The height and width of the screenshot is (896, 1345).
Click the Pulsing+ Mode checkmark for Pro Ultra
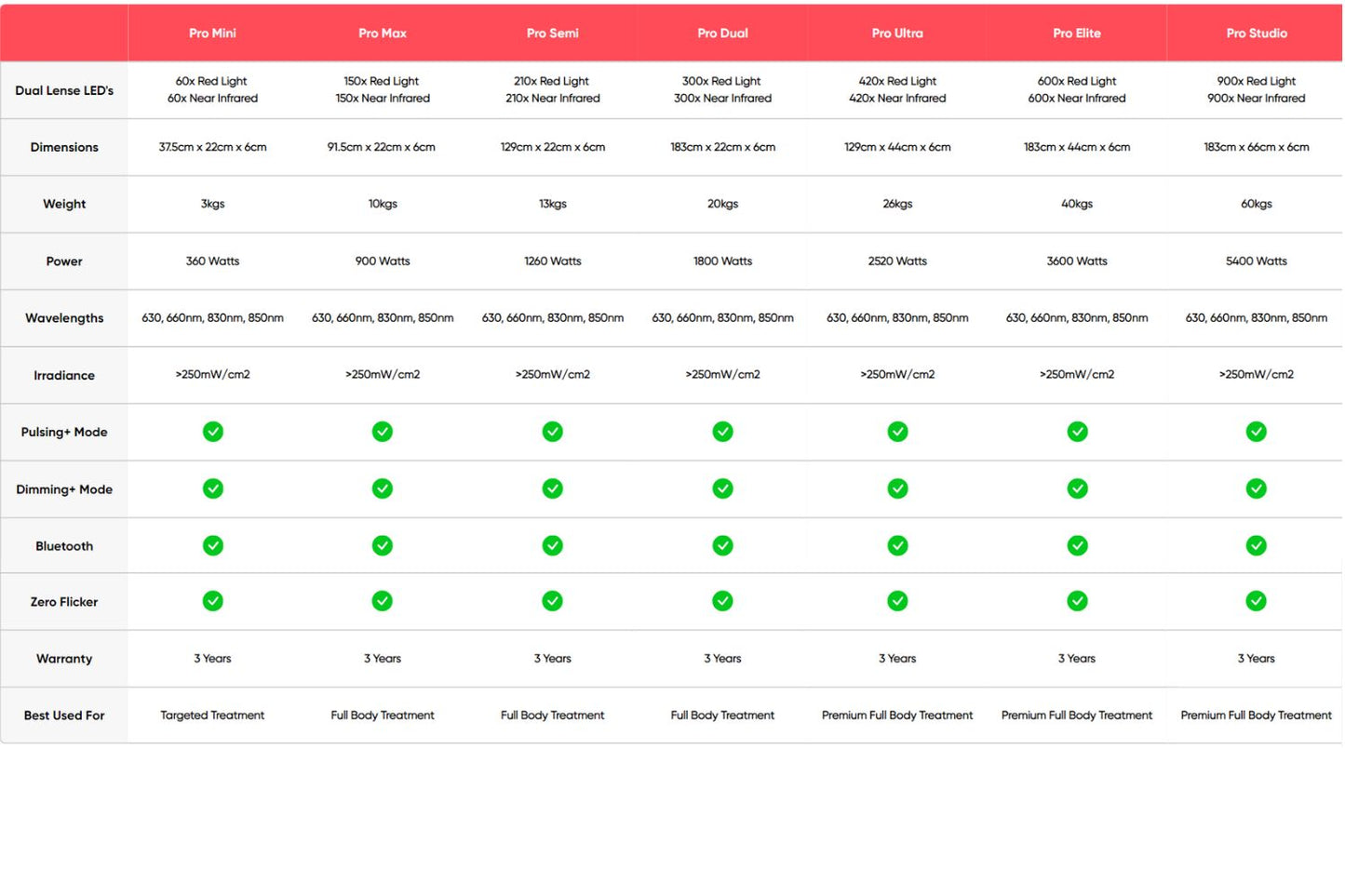896,432
